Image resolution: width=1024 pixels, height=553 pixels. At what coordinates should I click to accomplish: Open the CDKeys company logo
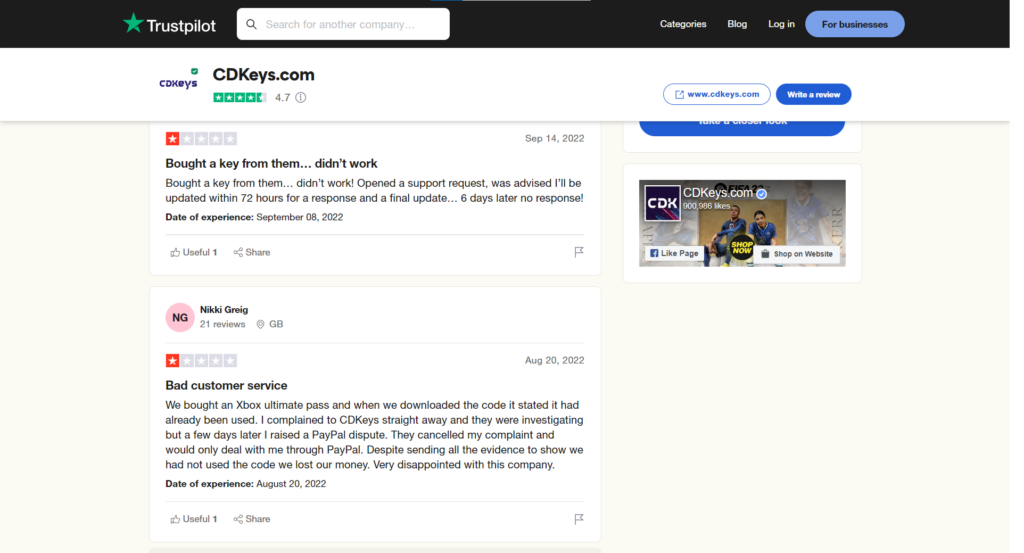click(178, 80)
